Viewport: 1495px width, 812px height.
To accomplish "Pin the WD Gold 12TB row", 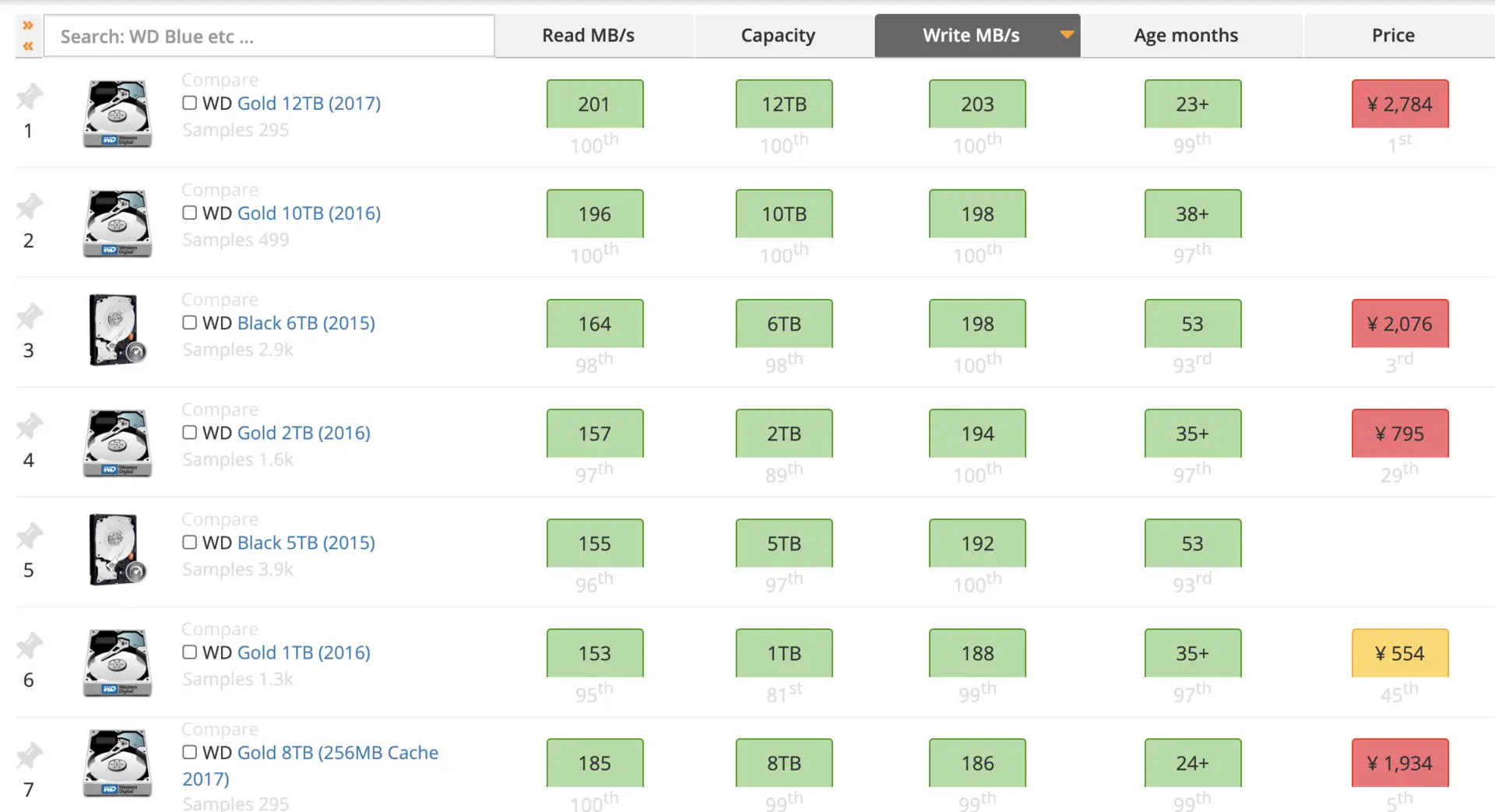I will pyautogui.click(x=29, y=97).
